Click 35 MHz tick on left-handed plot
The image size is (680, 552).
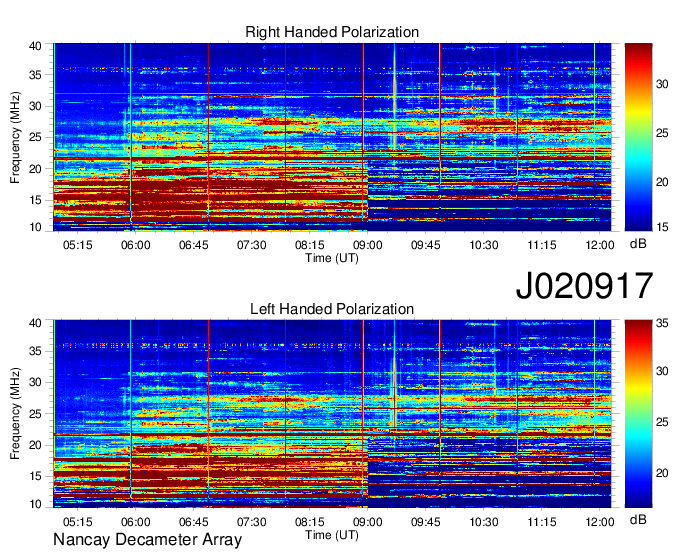click(35, 351)
